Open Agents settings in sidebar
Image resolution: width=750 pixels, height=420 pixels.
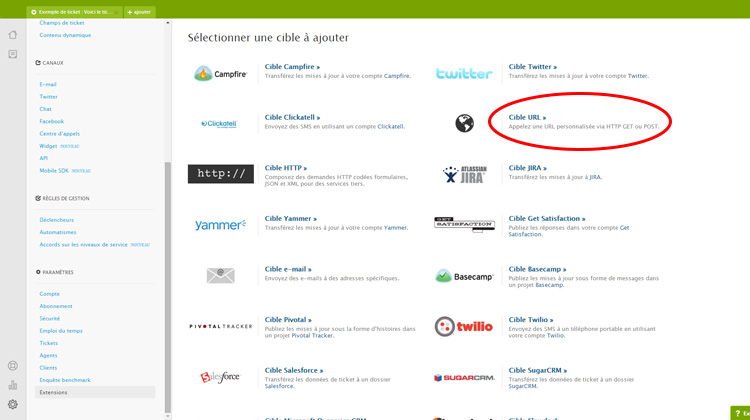pyautogui.click(x=48, y=356)
